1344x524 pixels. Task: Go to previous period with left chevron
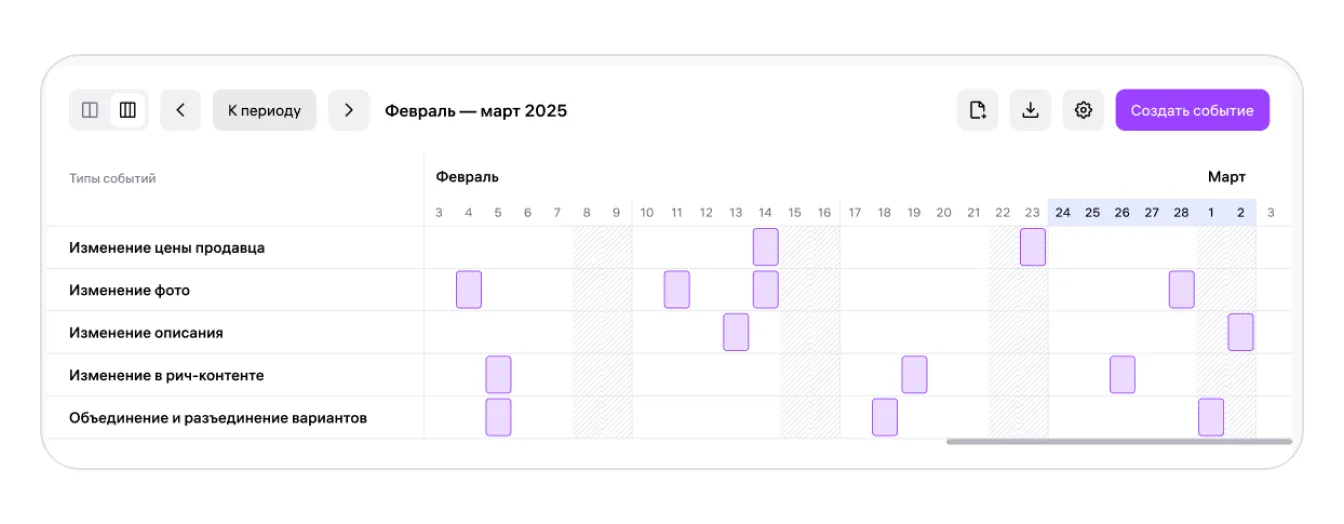[180, 110]
